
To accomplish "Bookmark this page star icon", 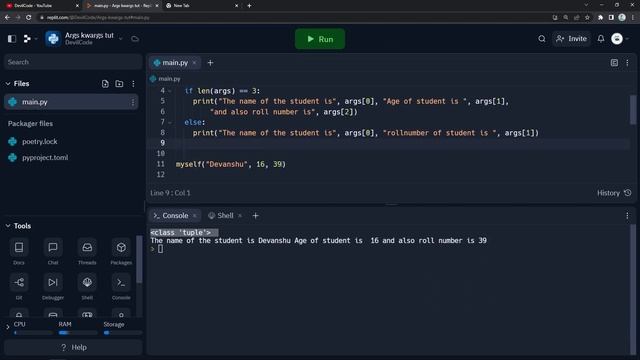I will coord(587,18).
